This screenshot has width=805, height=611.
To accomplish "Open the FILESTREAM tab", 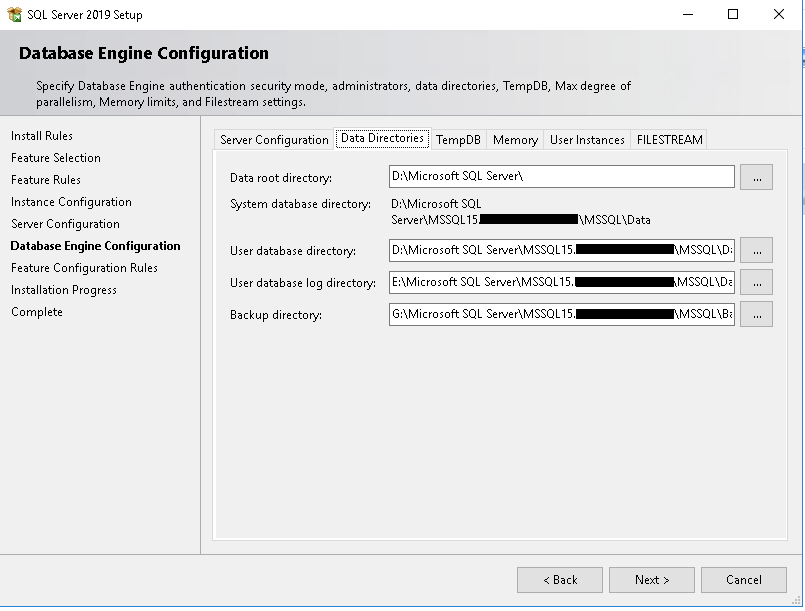I will coord(669,140).
